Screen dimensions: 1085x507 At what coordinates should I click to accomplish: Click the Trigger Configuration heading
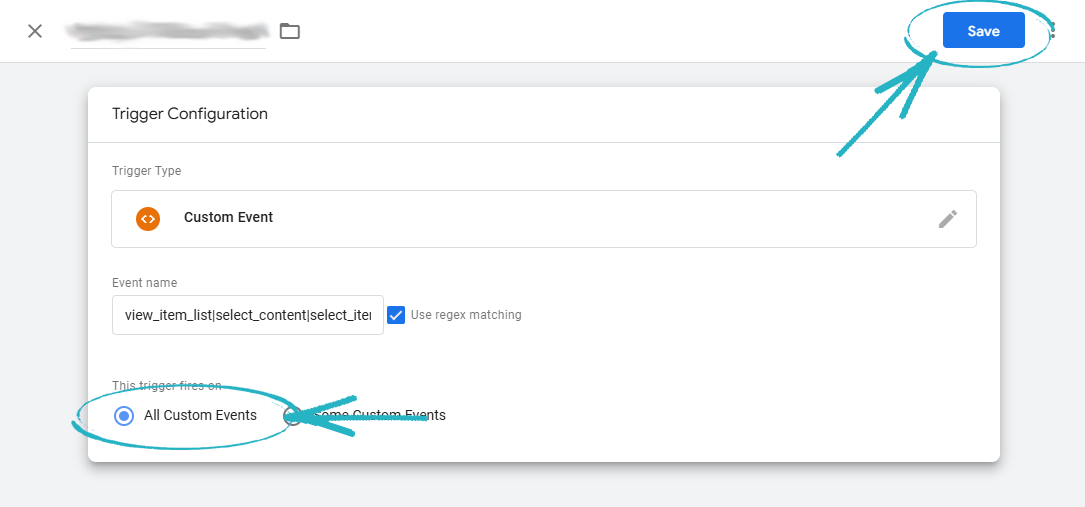pyautogui.click(x=190, y=114)
